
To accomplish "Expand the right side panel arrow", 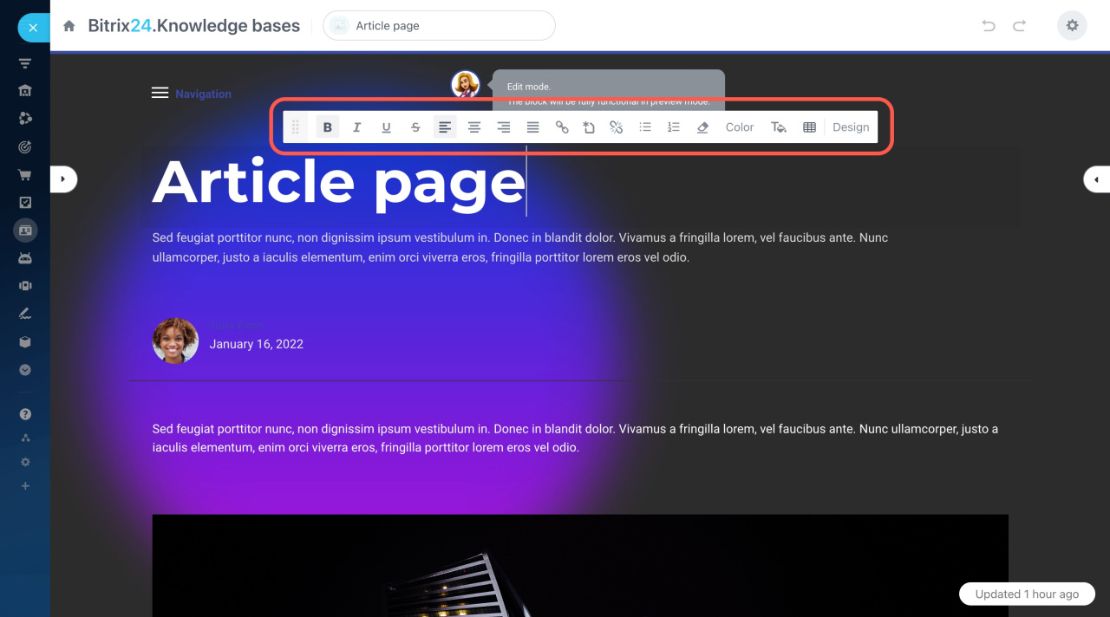I will (1097, 179).
